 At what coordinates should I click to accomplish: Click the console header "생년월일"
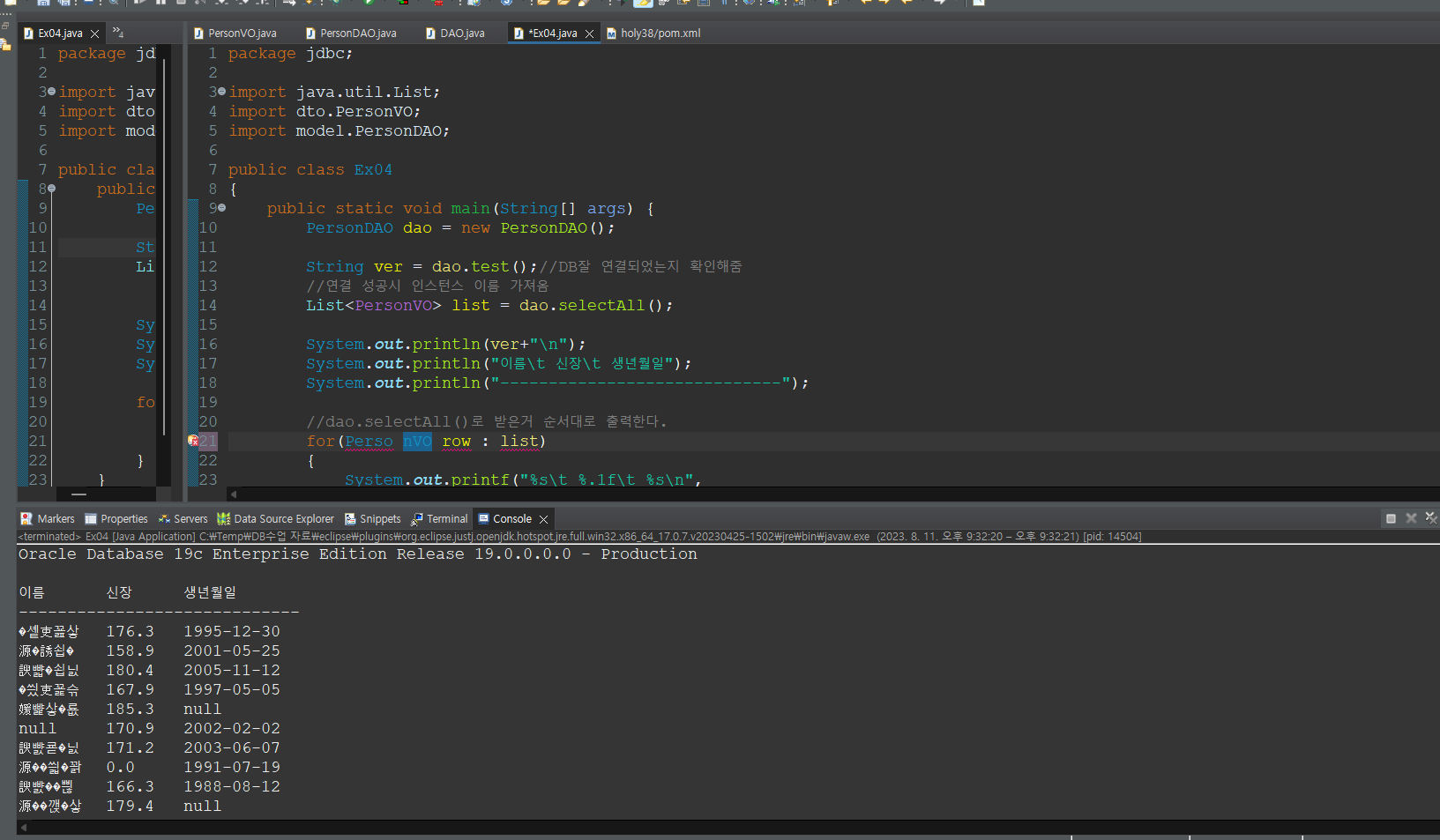point(210,592)
